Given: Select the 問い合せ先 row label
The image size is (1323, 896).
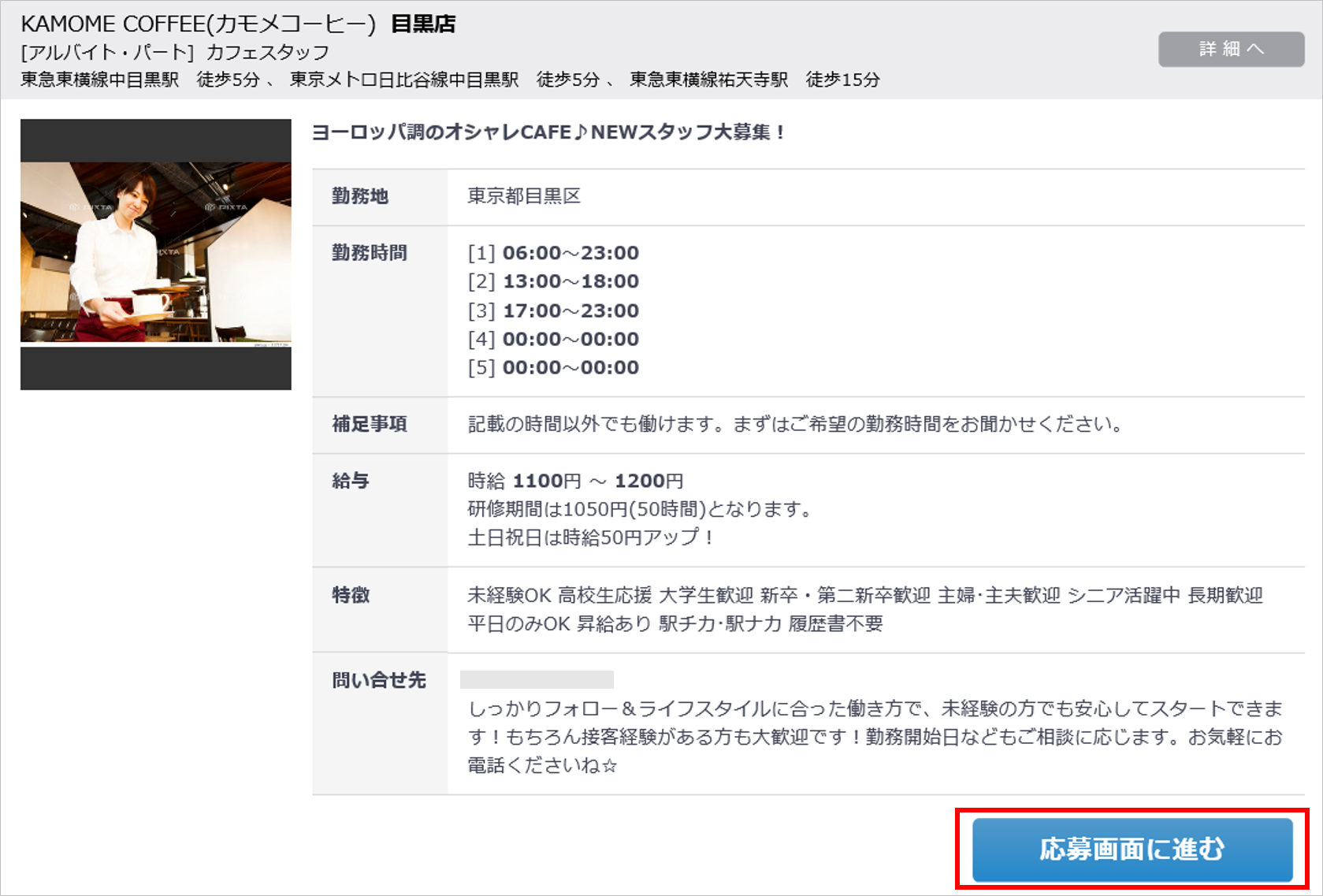Looking at the screenshot, I should coord(379,680).
